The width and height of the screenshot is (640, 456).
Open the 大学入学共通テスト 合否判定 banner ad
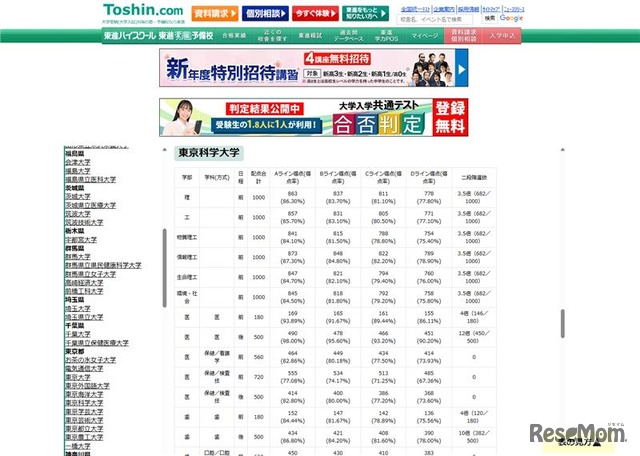click(x=314, y=118)
